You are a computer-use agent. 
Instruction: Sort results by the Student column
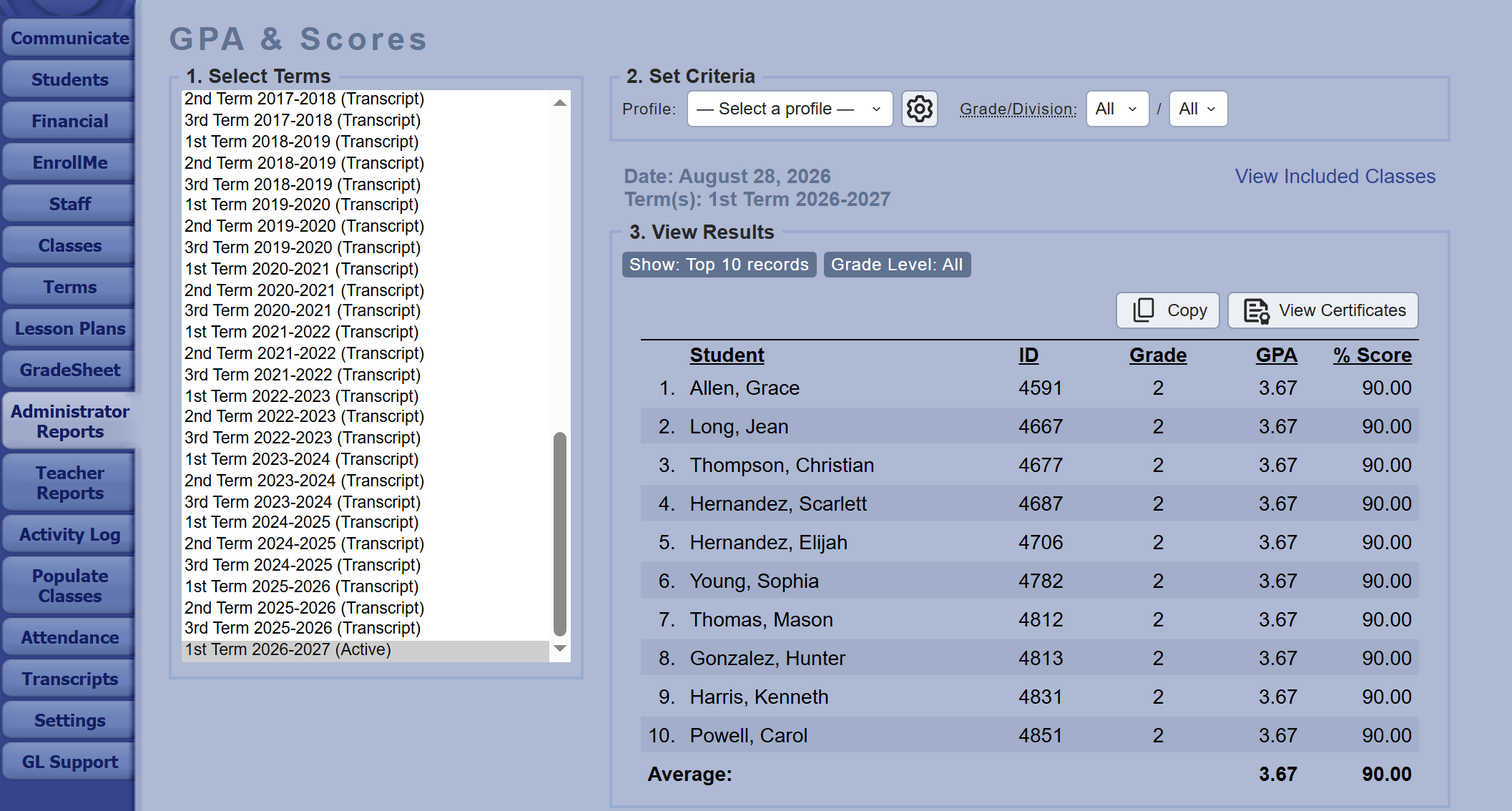click(x=727, y=355)
